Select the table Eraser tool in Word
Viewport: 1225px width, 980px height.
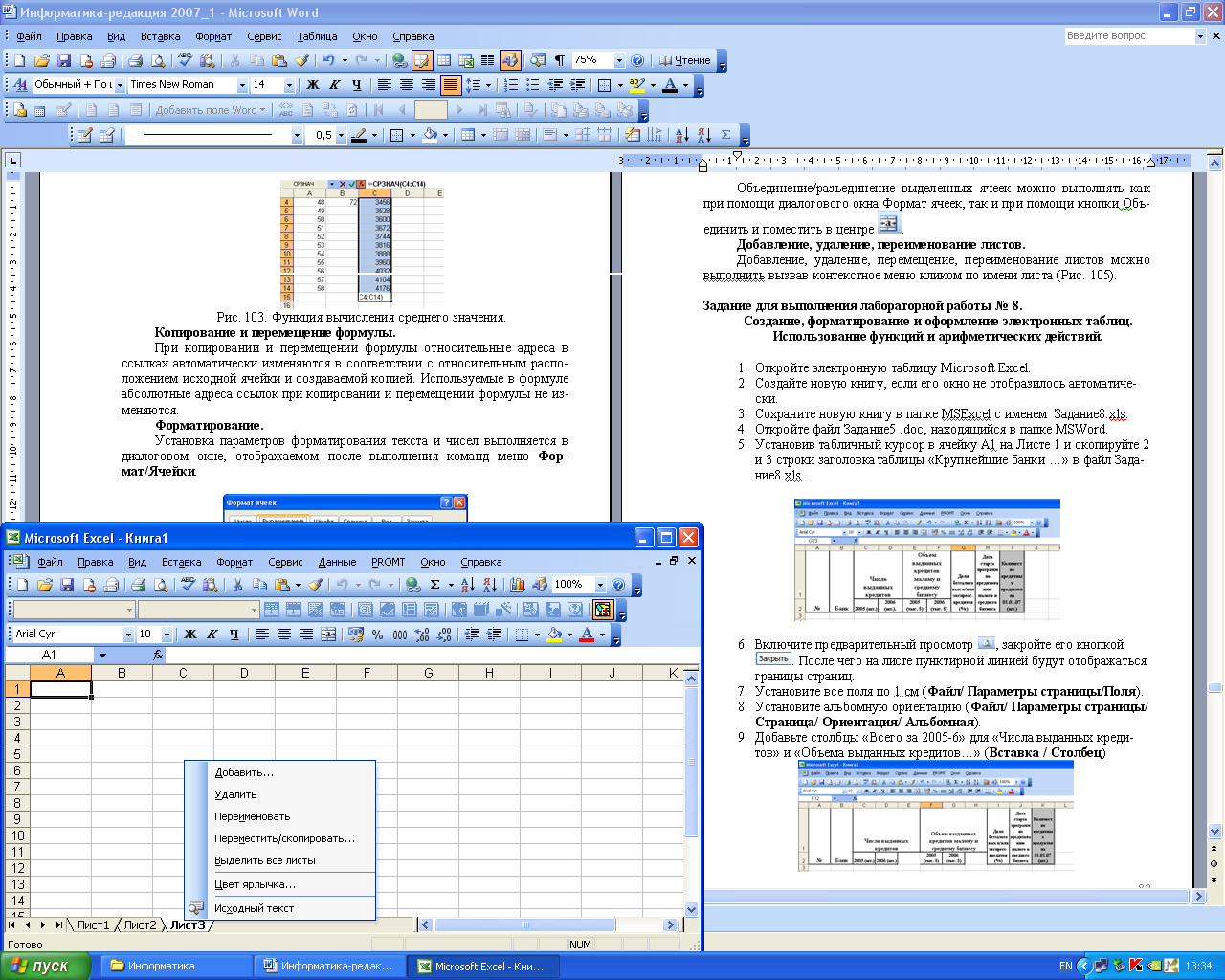[107, 135]
